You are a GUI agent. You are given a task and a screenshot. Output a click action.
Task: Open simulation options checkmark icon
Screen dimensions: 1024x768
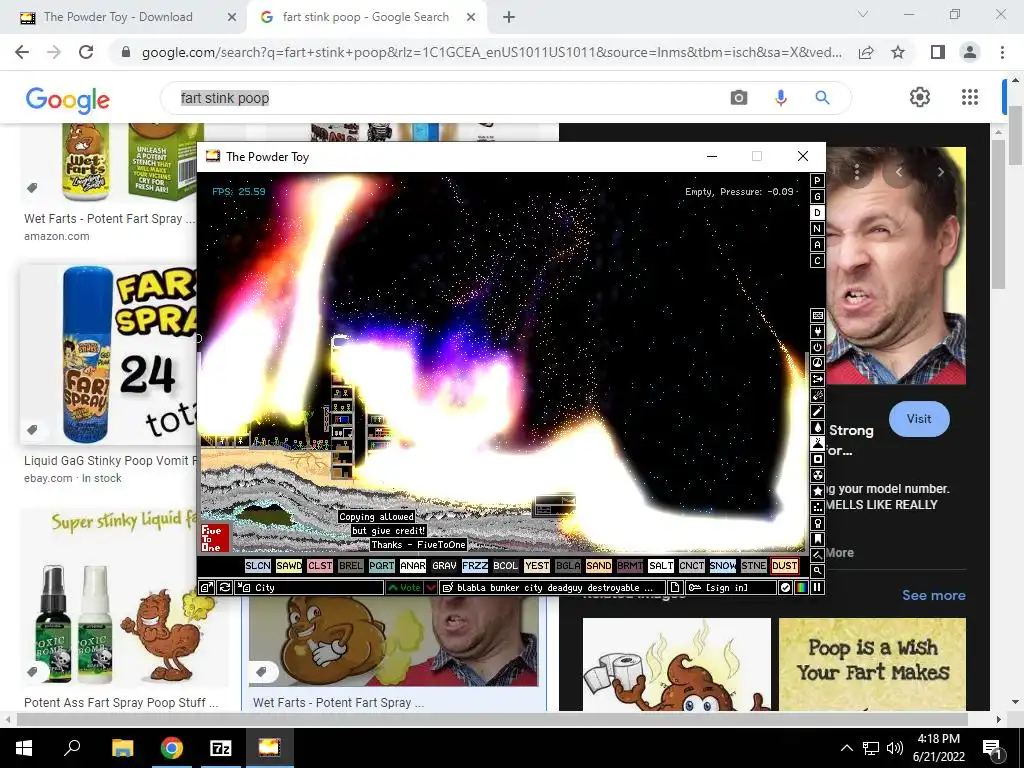point(786,588)
